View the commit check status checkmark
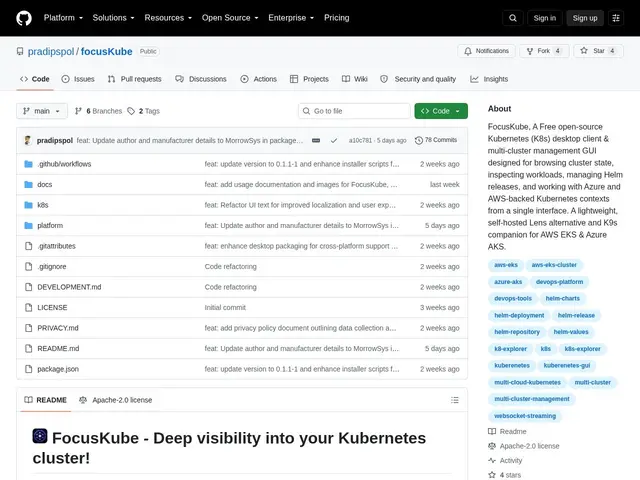 tap(334, 140)
